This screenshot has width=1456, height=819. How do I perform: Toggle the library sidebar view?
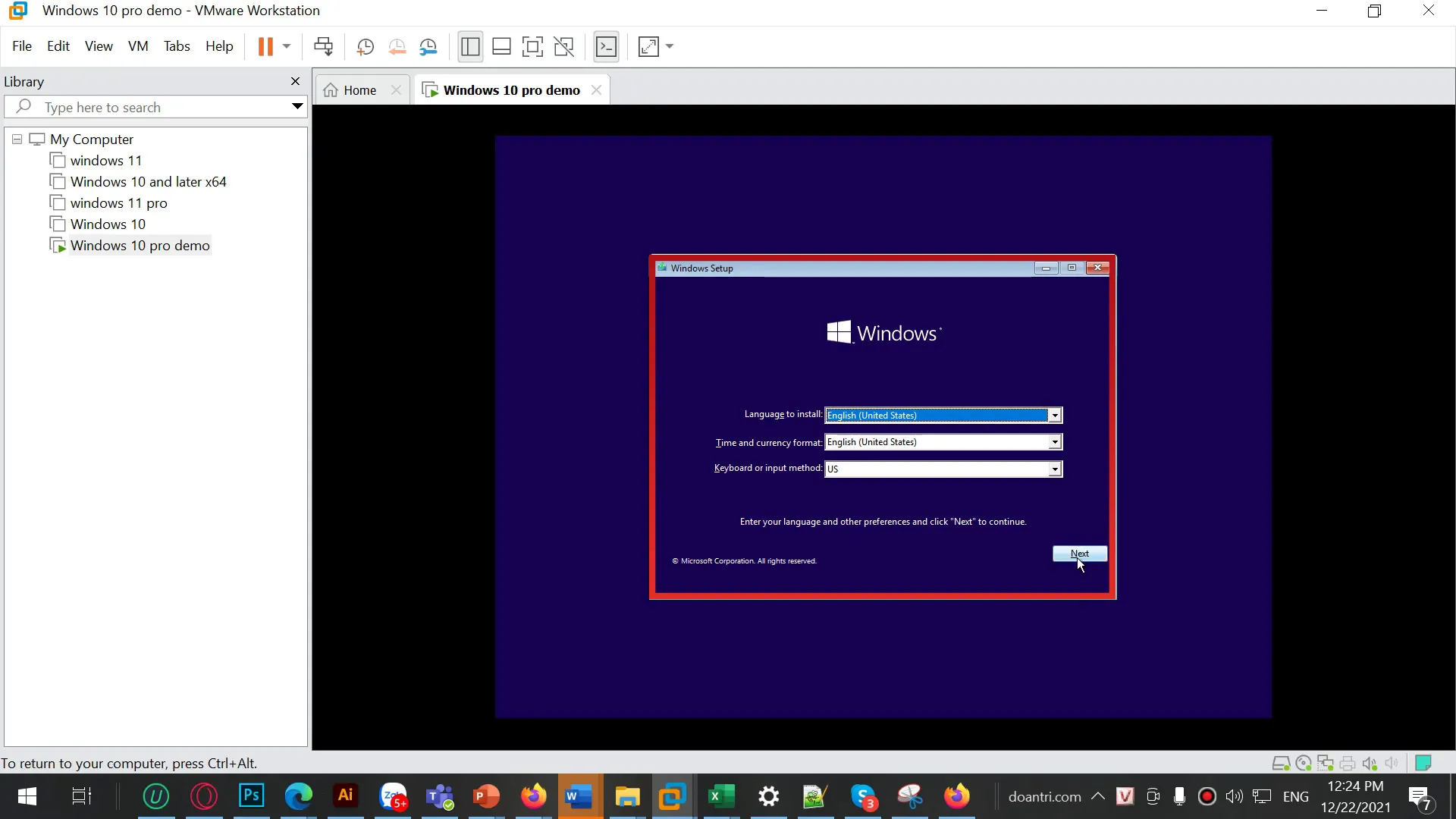470,47
